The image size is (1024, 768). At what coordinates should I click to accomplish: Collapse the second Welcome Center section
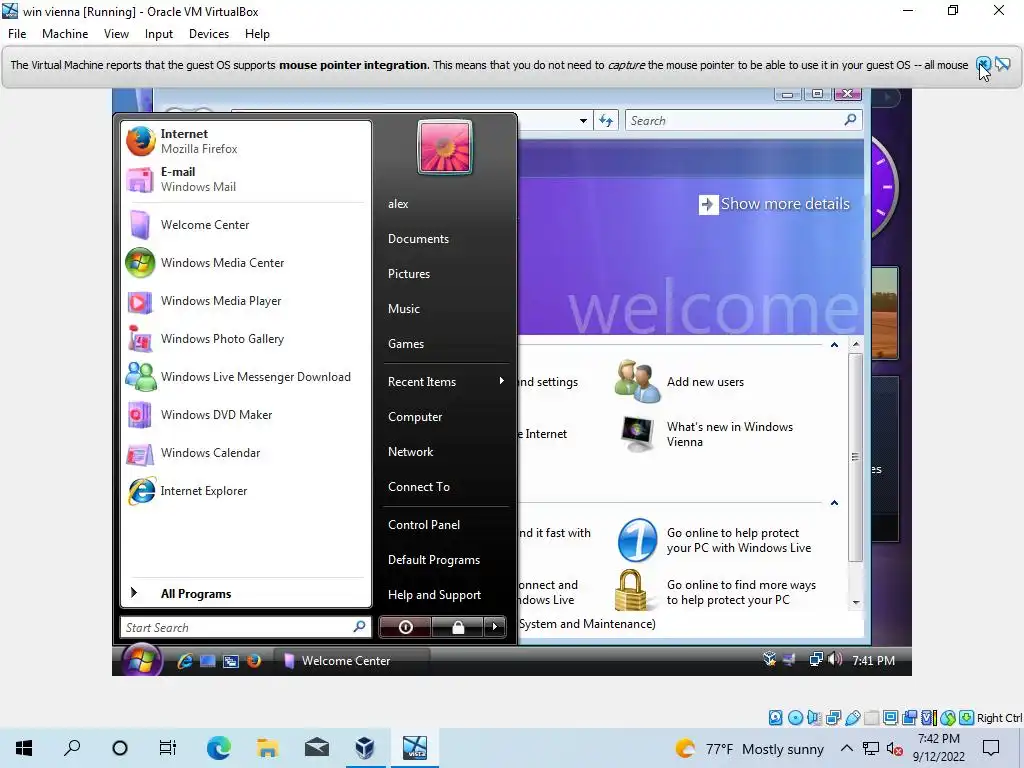[834, 503]
